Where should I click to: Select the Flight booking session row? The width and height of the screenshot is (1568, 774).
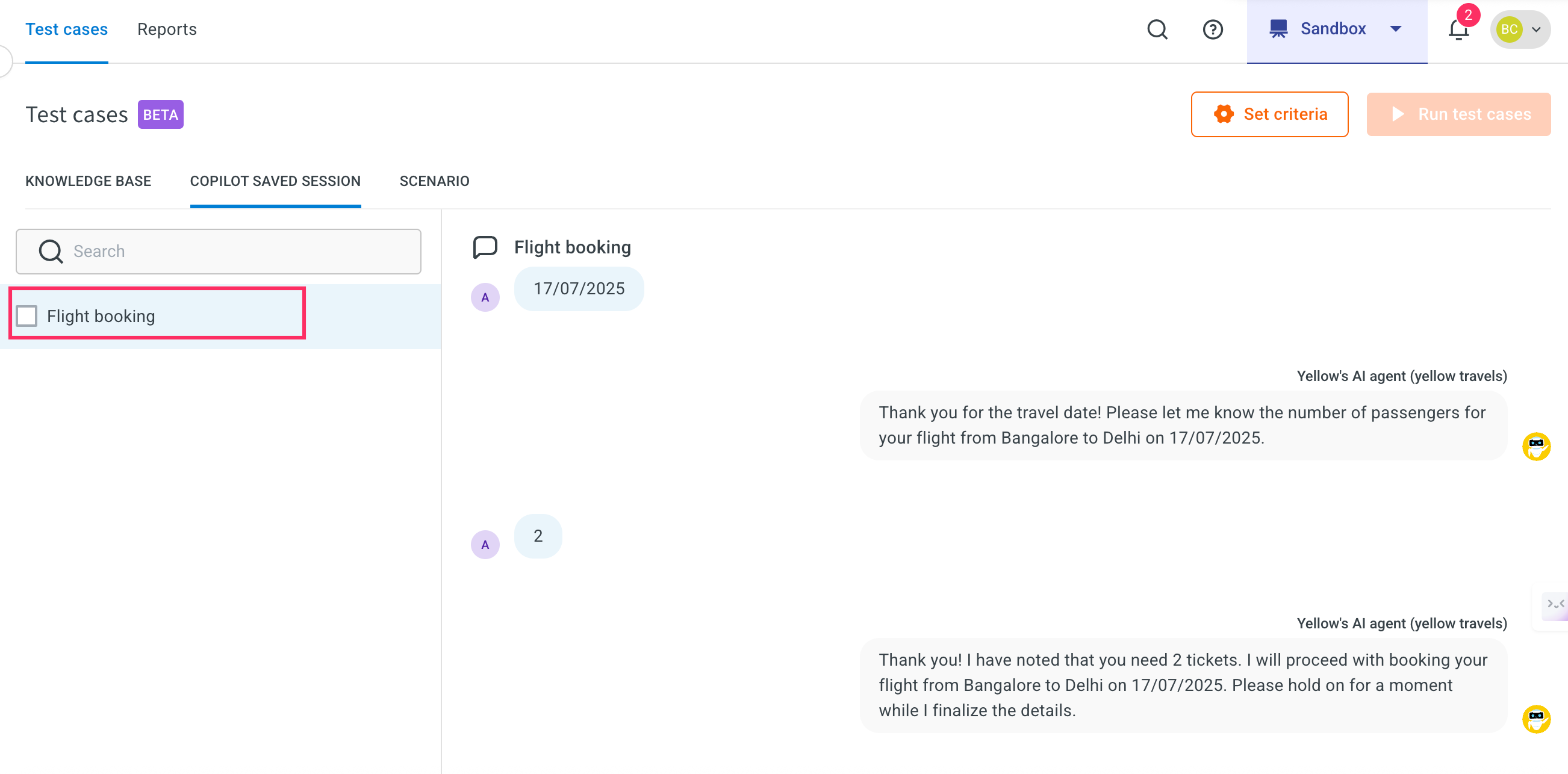pyautogui.click(x=219, y=316)
